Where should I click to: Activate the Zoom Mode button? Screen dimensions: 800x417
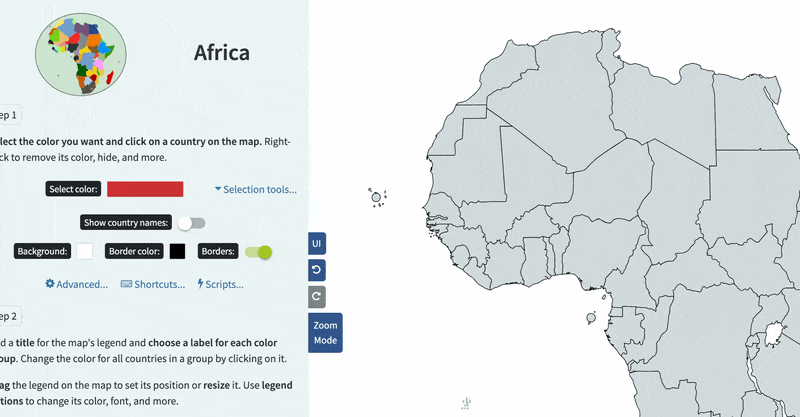point(326,333)
